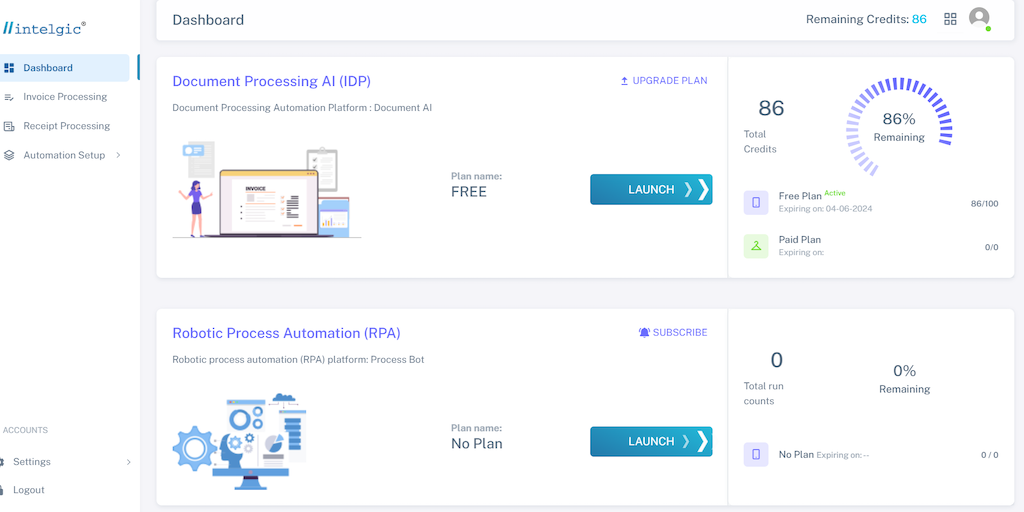Click the invoice laptop illustration
This screenshot has height=512, width=1024.
[266, 189]
